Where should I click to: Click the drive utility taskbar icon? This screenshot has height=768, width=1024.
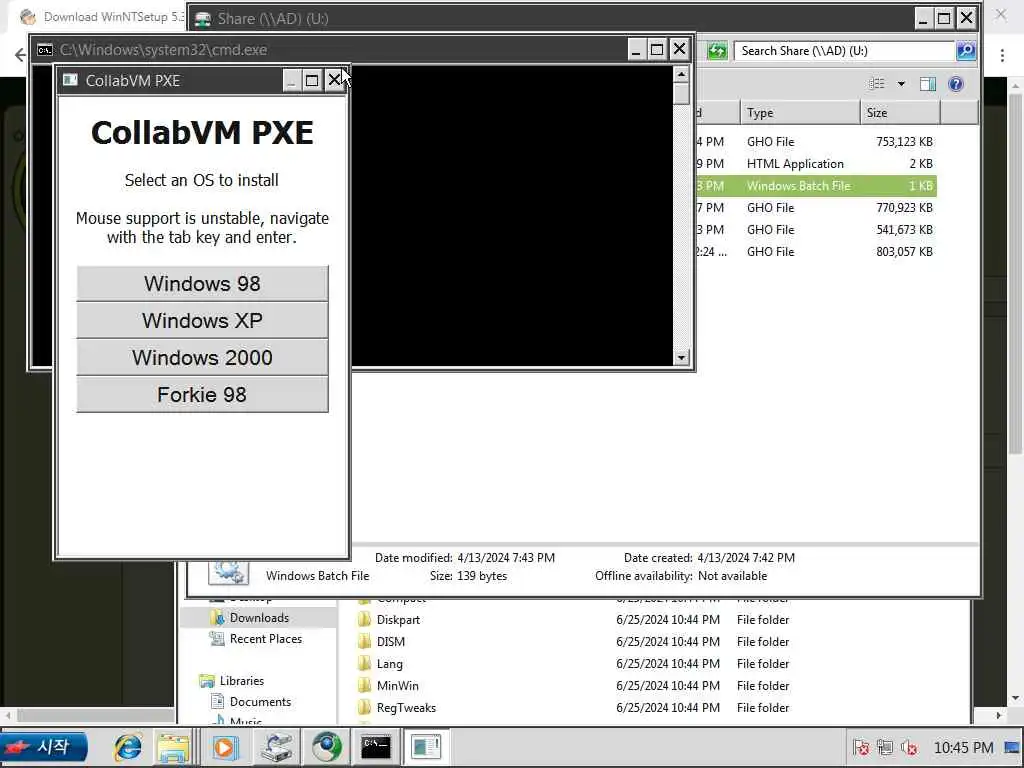[277, 747]
